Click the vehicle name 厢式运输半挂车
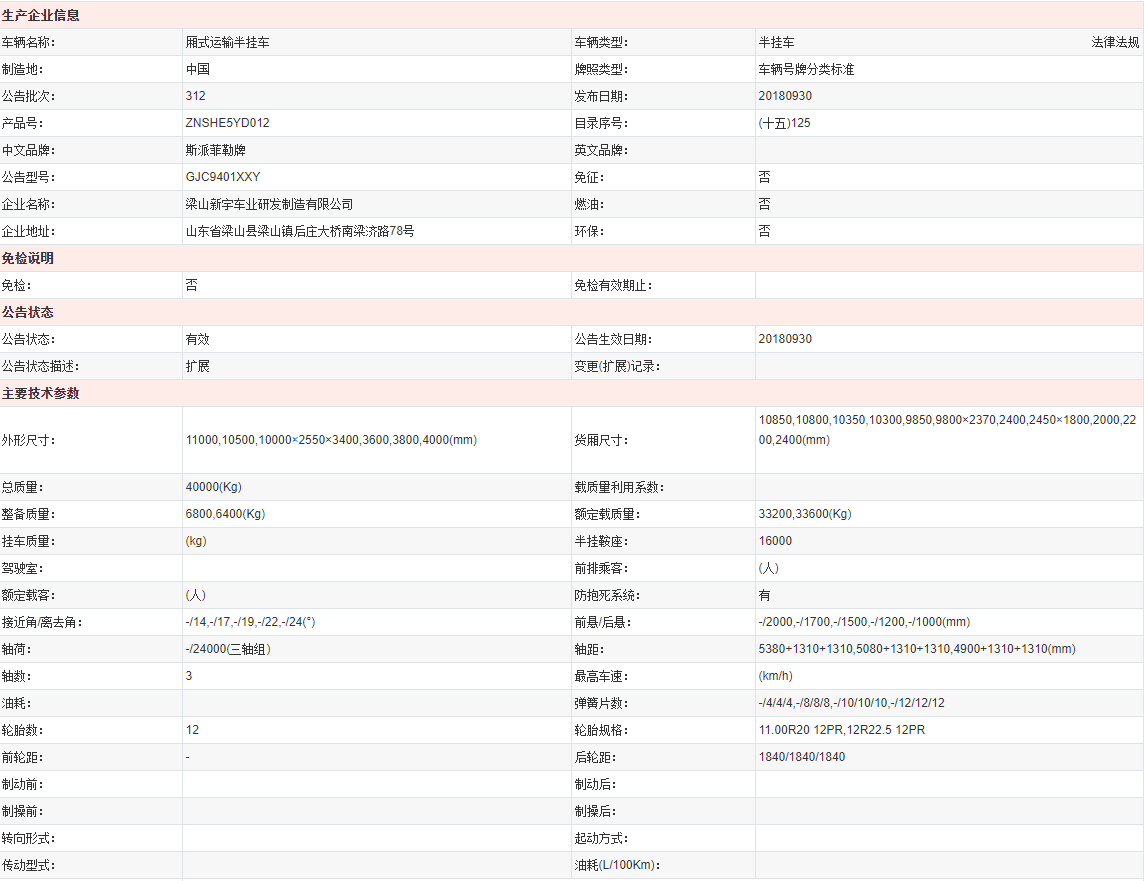The image size is (1144, 881). pyautogui.click(x=227, y=43)
